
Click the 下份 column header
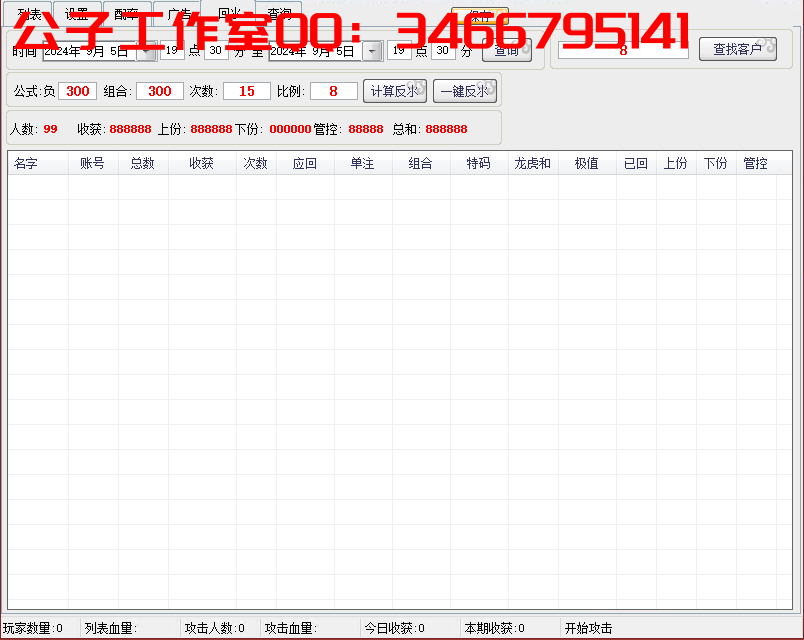click(x=716, y=164)
